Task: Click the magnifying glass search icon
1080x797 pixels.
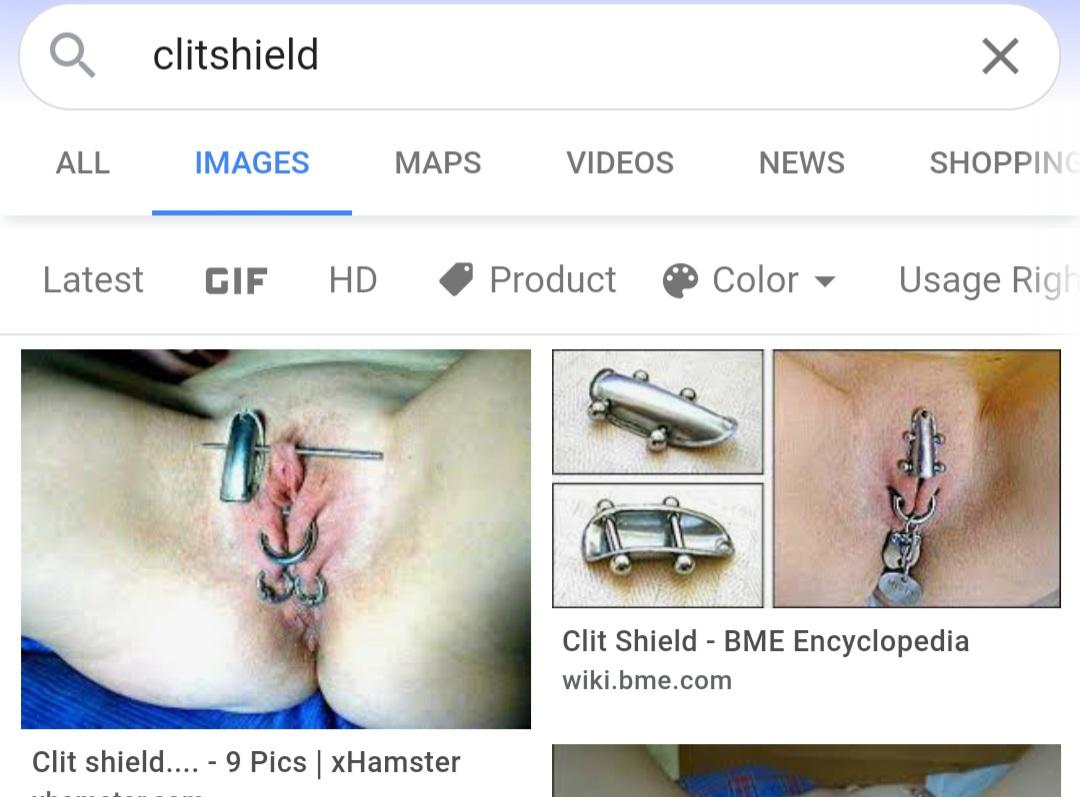Action: point(72,56)
